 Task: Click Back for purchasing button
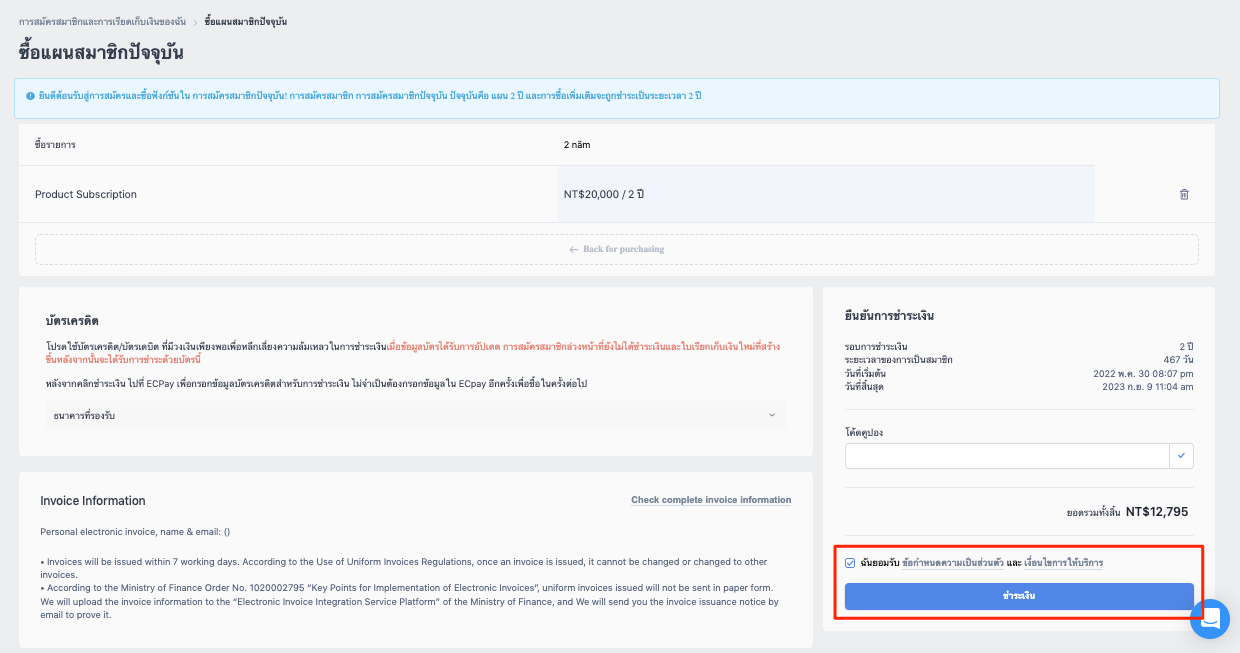(x=617, y=249)
